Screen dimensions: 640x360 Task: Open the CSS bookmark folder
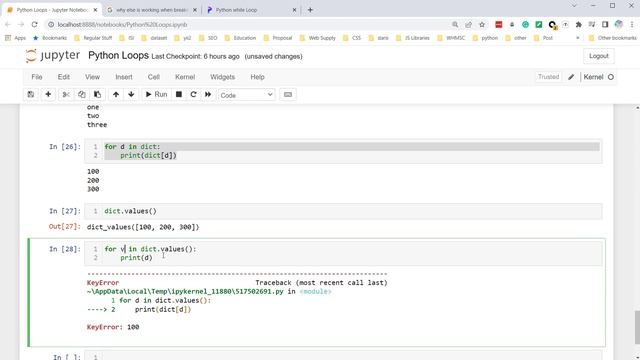352,38
